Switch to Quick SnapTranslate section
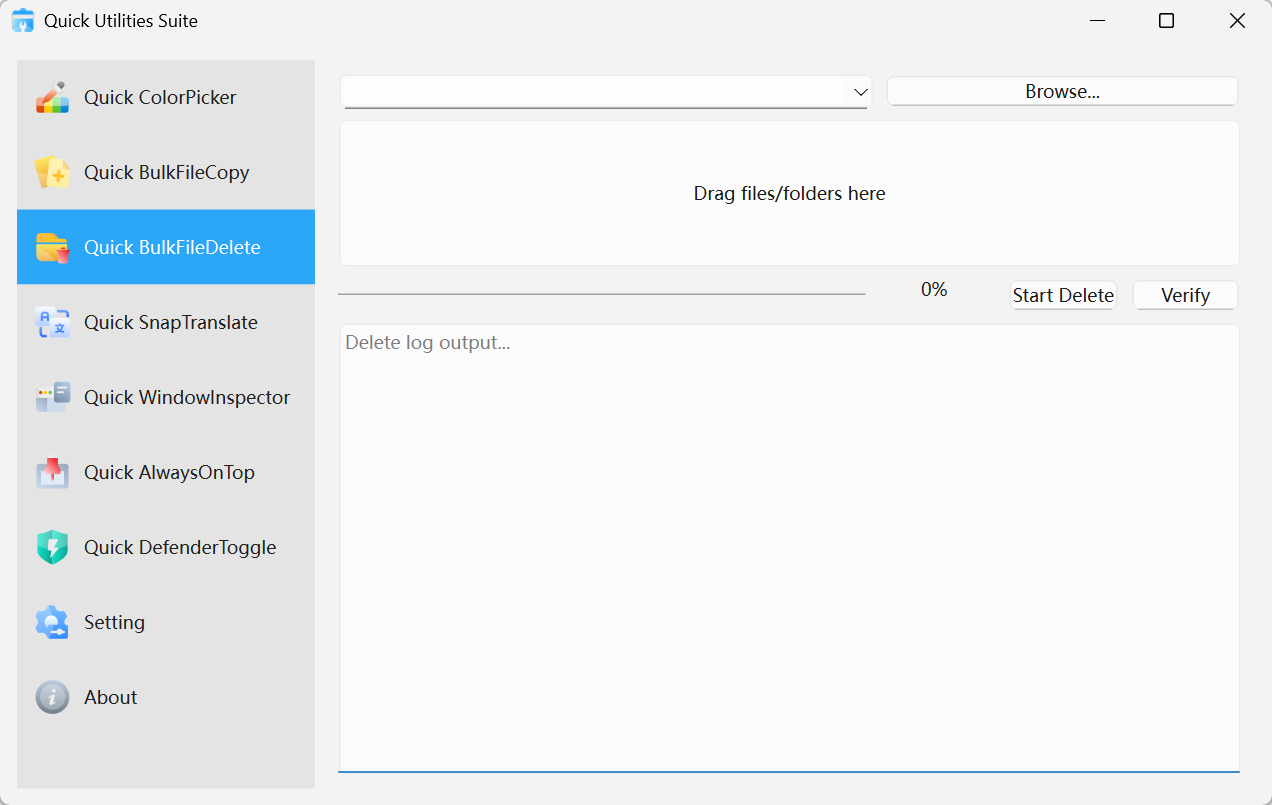This screenshot has width=1272, height=805. pos(165,321)
